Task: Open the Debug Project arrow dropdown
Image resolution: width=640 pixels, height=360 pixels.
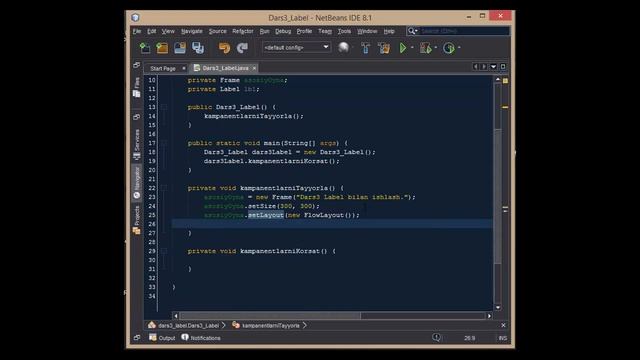Action: pos(436,48)
